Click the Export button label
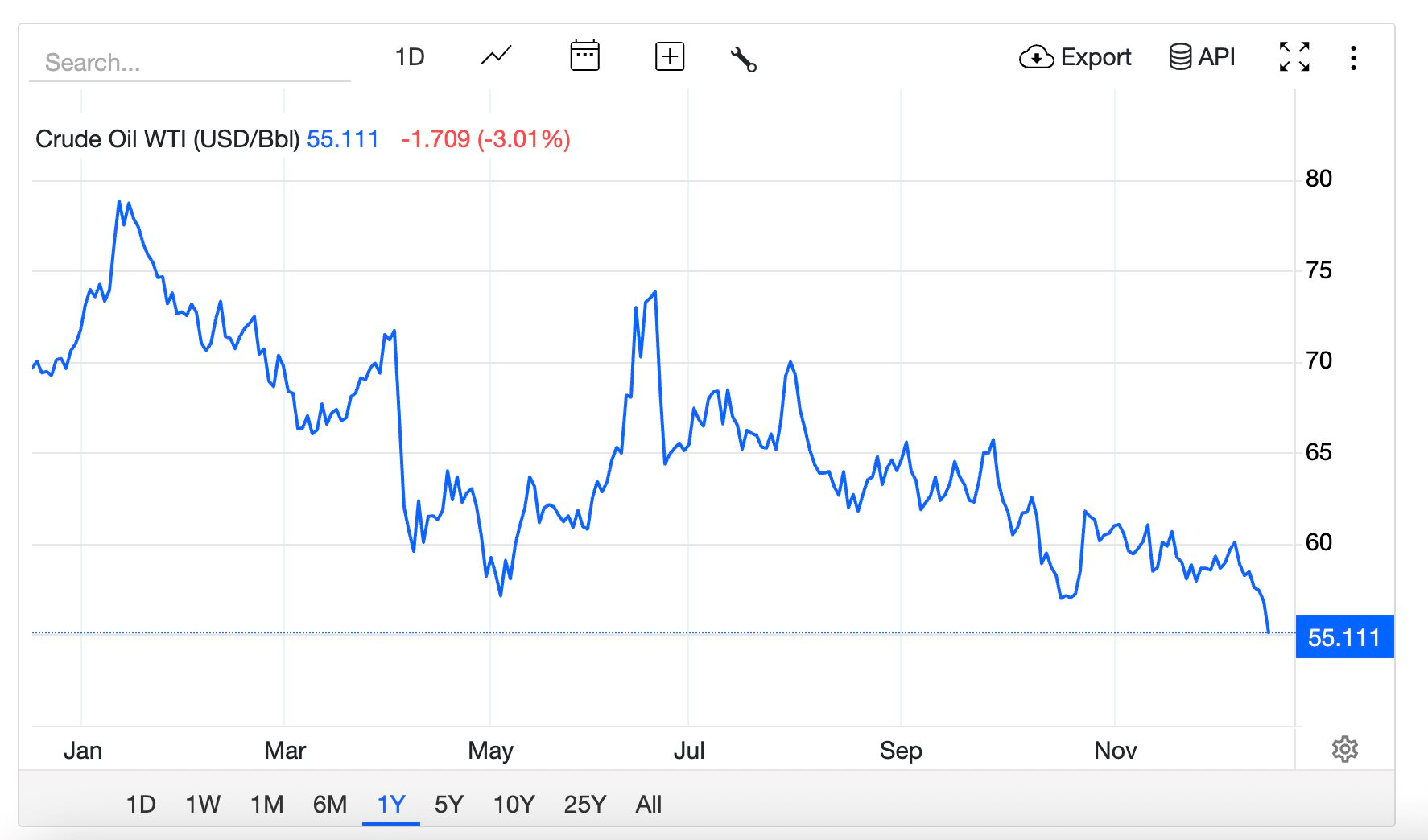Viewport: 1428px width, 840px height. pyautogui.click(x=1097, y=57)
